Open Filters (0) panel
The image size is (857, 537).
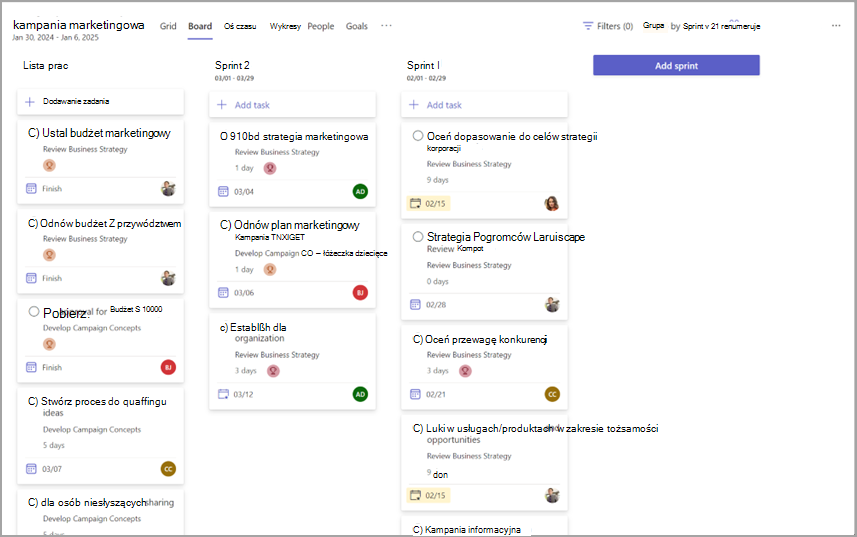(608, 26)
